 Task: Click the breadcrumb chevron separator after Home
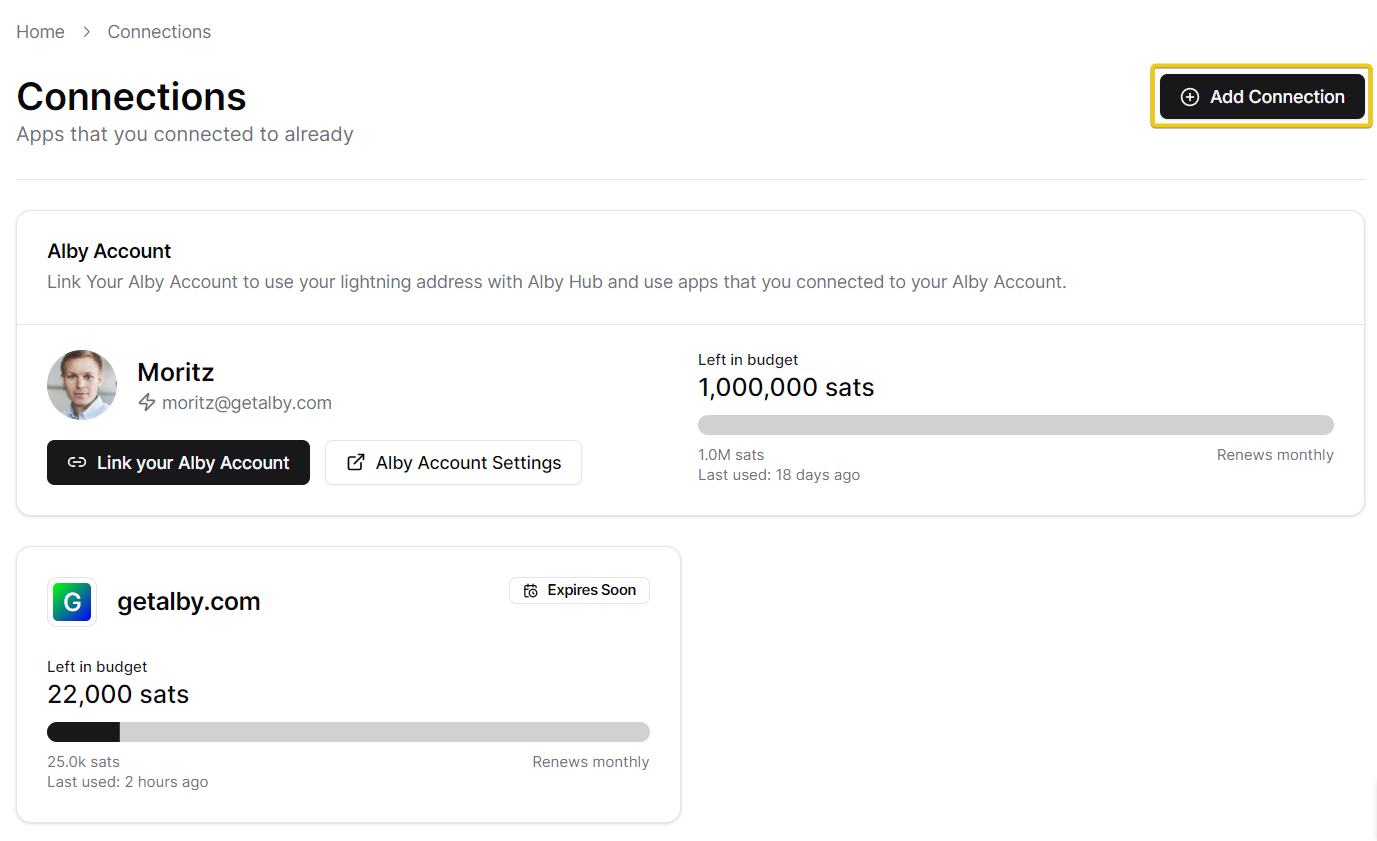86,32
